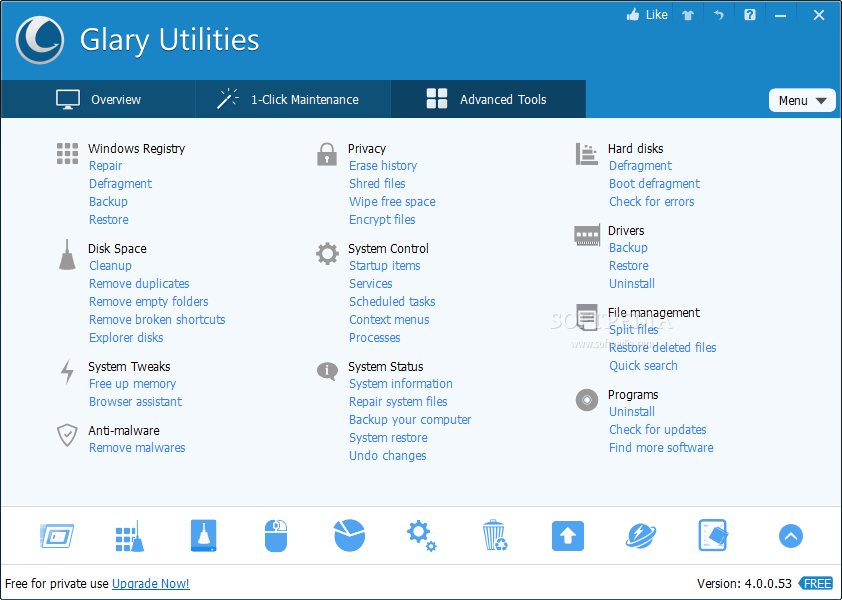Select the Restore link under Drivers

(x=628, y=265)
